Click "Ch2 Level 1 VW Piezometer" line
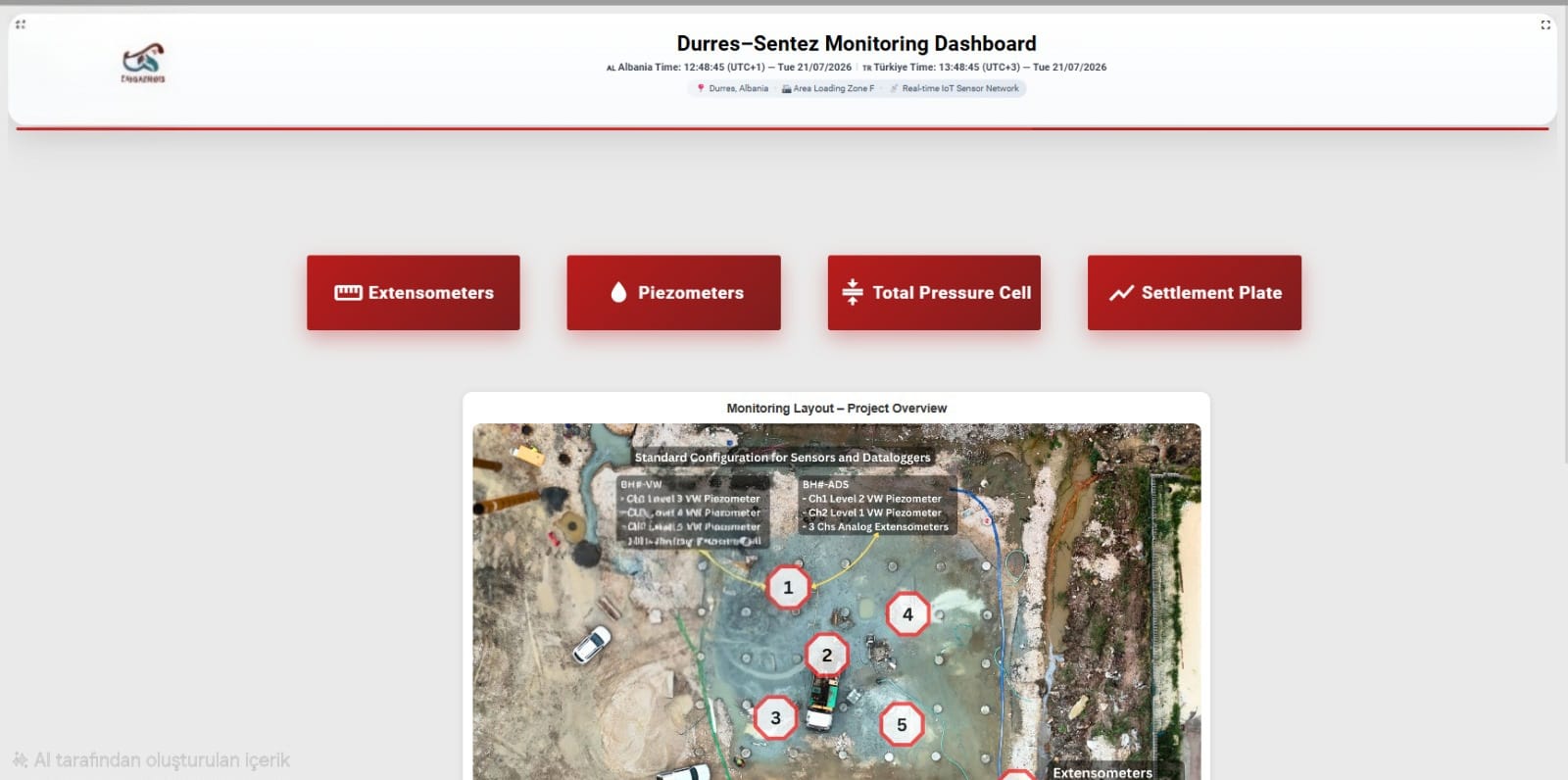 coord(872,512)
